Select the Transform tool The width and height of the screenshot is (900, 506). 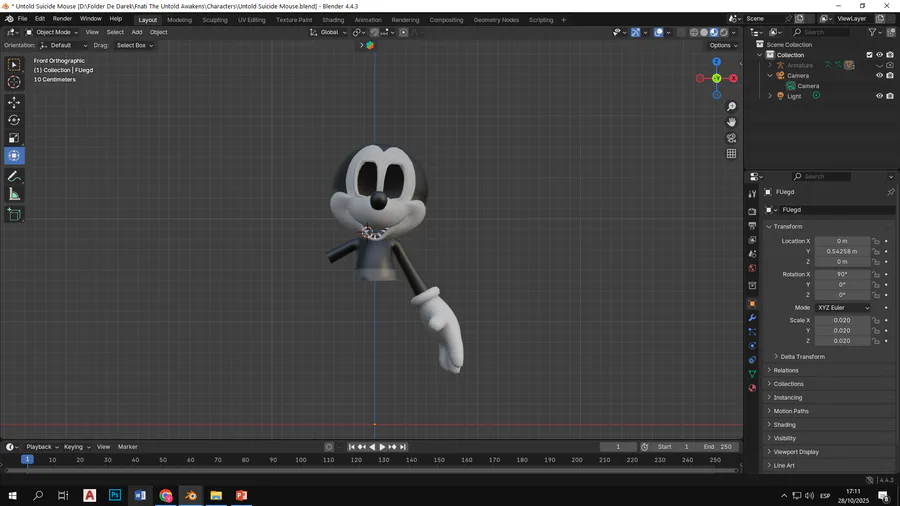click(x=14, y=155)
